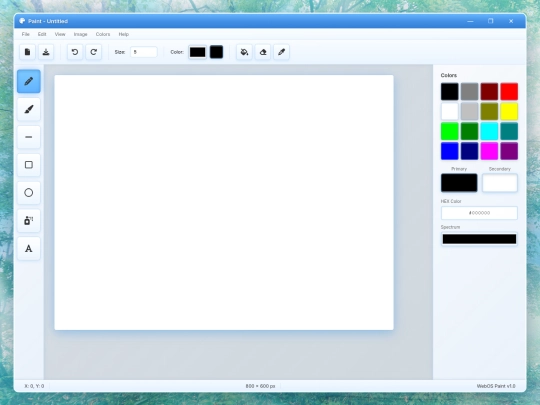Select the Spray can tool
This screenshot has height=405, width=540.
click(29, 220)
